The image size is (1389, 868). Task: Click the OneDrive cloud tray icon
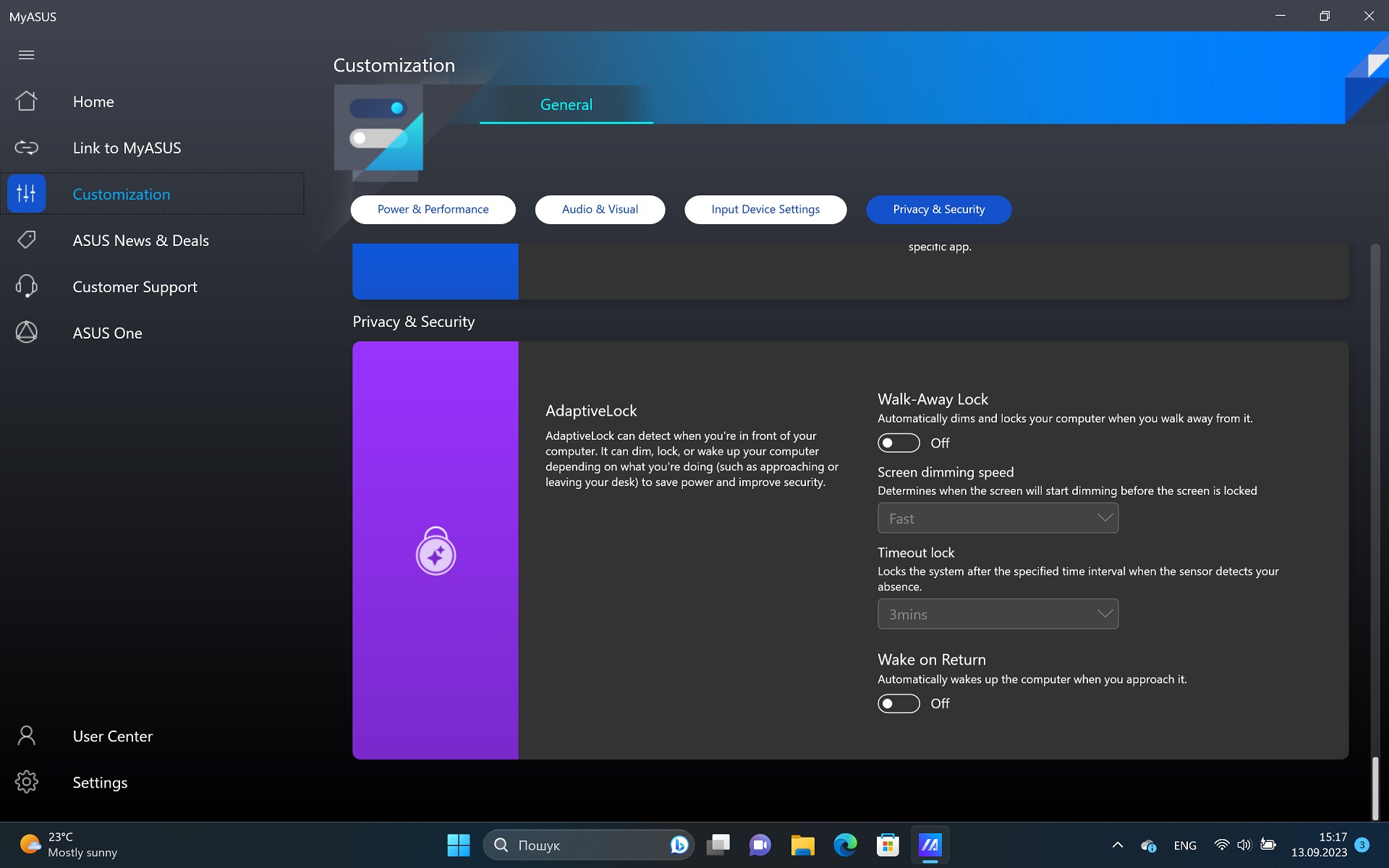point(1149,845)
